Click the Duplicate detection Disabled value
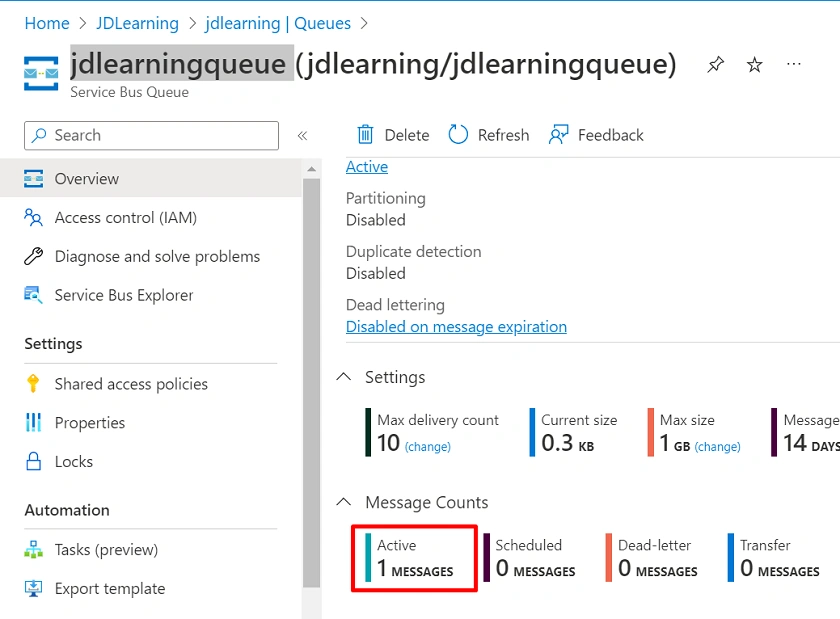Viewport: 840px width, 619px height. click(x=376, y=273)
